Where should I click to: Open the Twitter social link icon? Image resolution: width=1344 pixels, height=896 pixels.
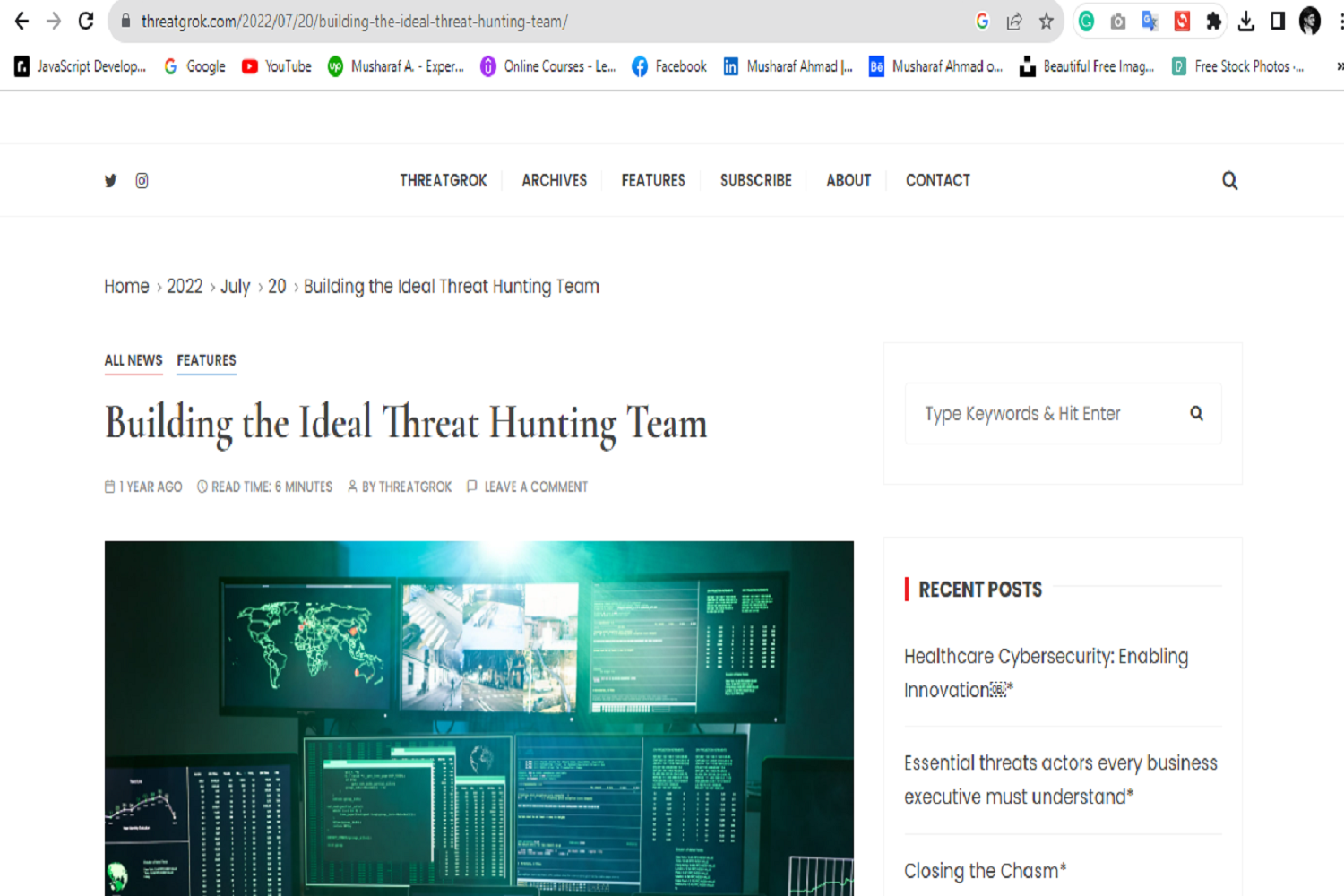pyautogui.click(x=110, y=181)
